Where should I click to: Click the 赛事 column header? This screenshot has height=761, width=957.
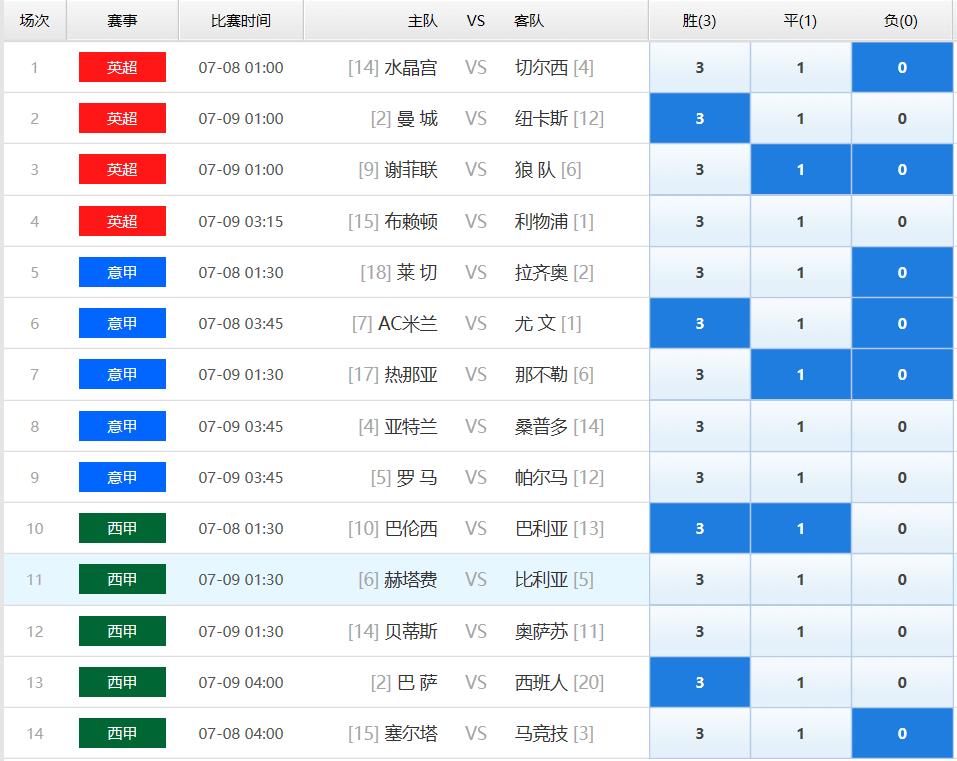tap(122, 21)
